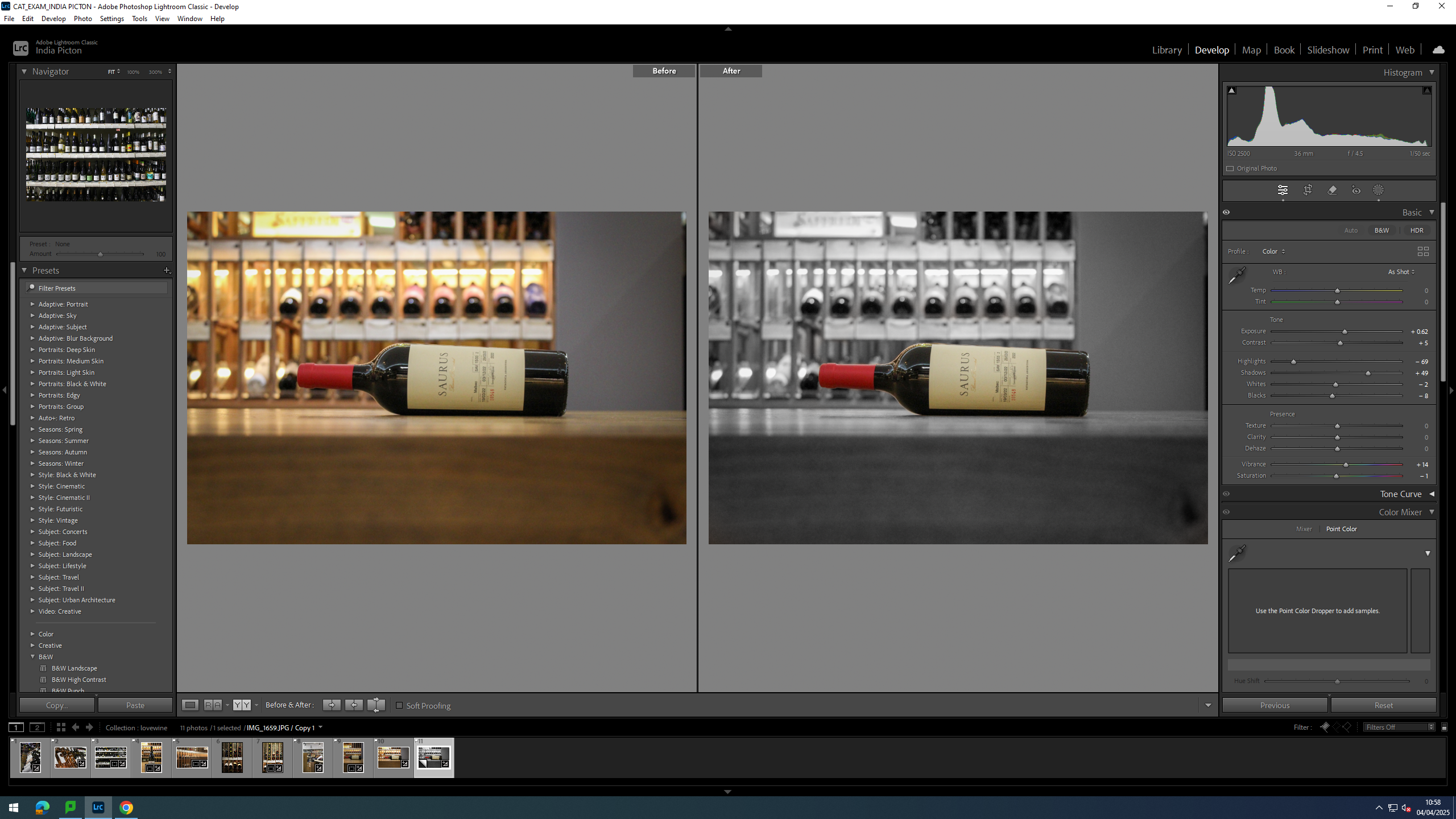
Task: Open the Photo menu
Action: 82,19
